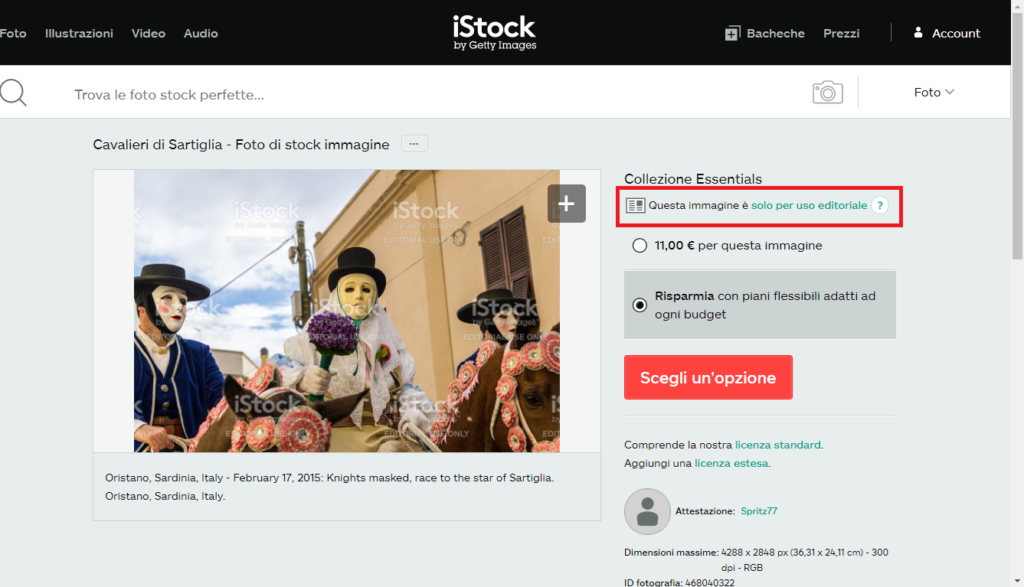Open the Audio menu item
This screenshot has width=1024, height=587.
200,33
